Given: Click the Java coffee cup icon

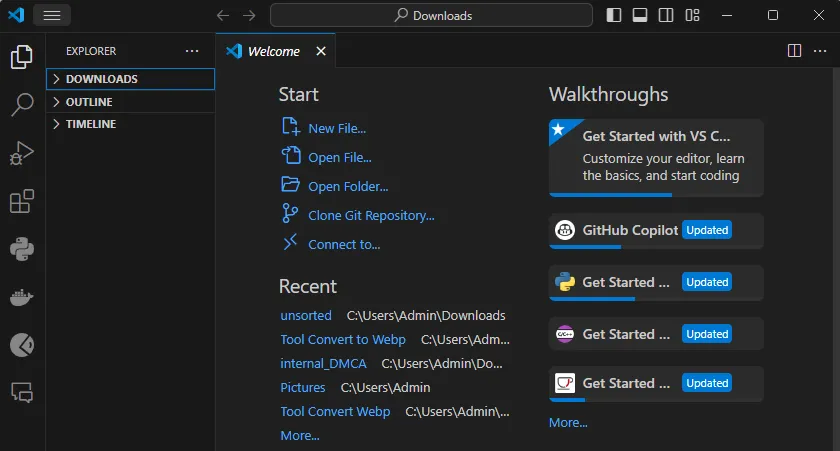Looking at the screenshot, I should (565, 383).
